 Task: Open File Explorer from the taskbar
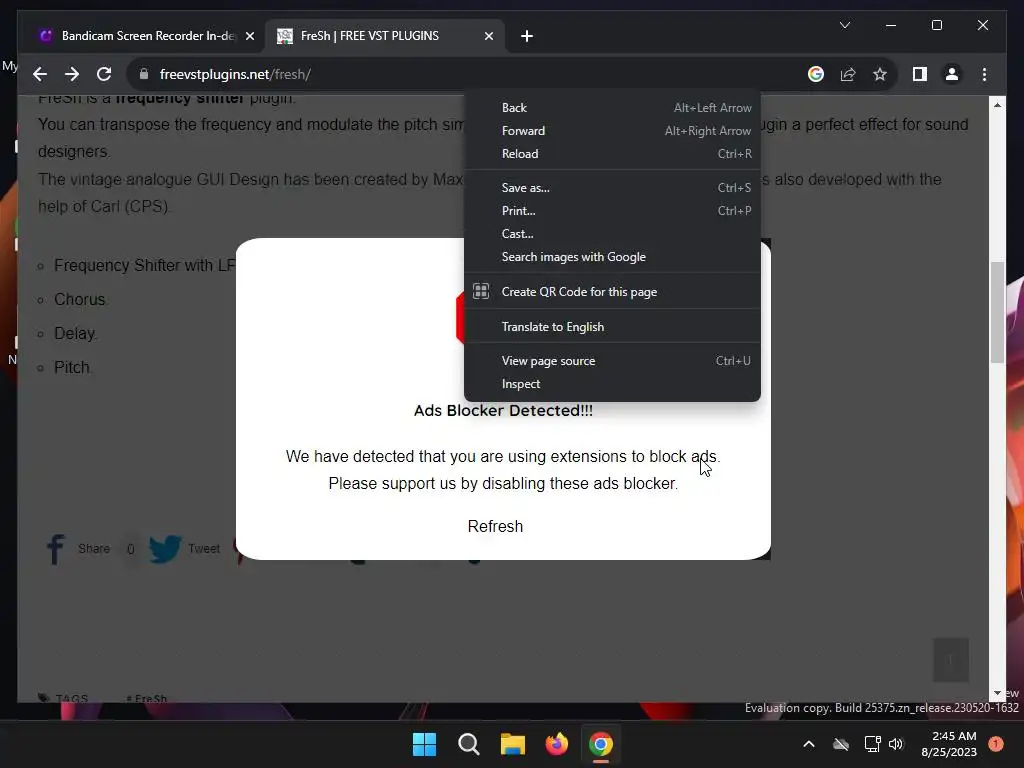[513, 744]
